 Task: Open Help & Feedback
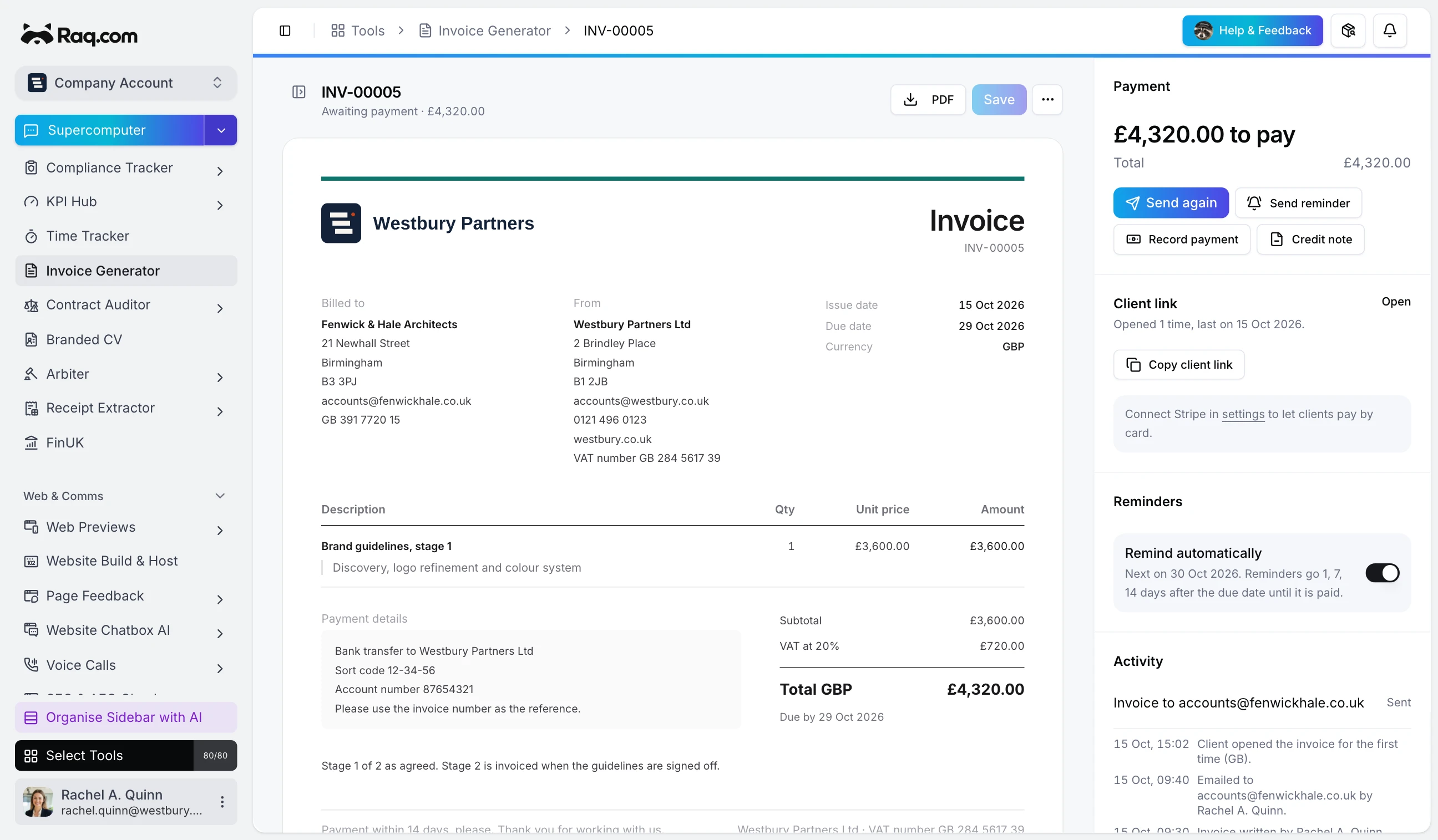pos(1252,30)
